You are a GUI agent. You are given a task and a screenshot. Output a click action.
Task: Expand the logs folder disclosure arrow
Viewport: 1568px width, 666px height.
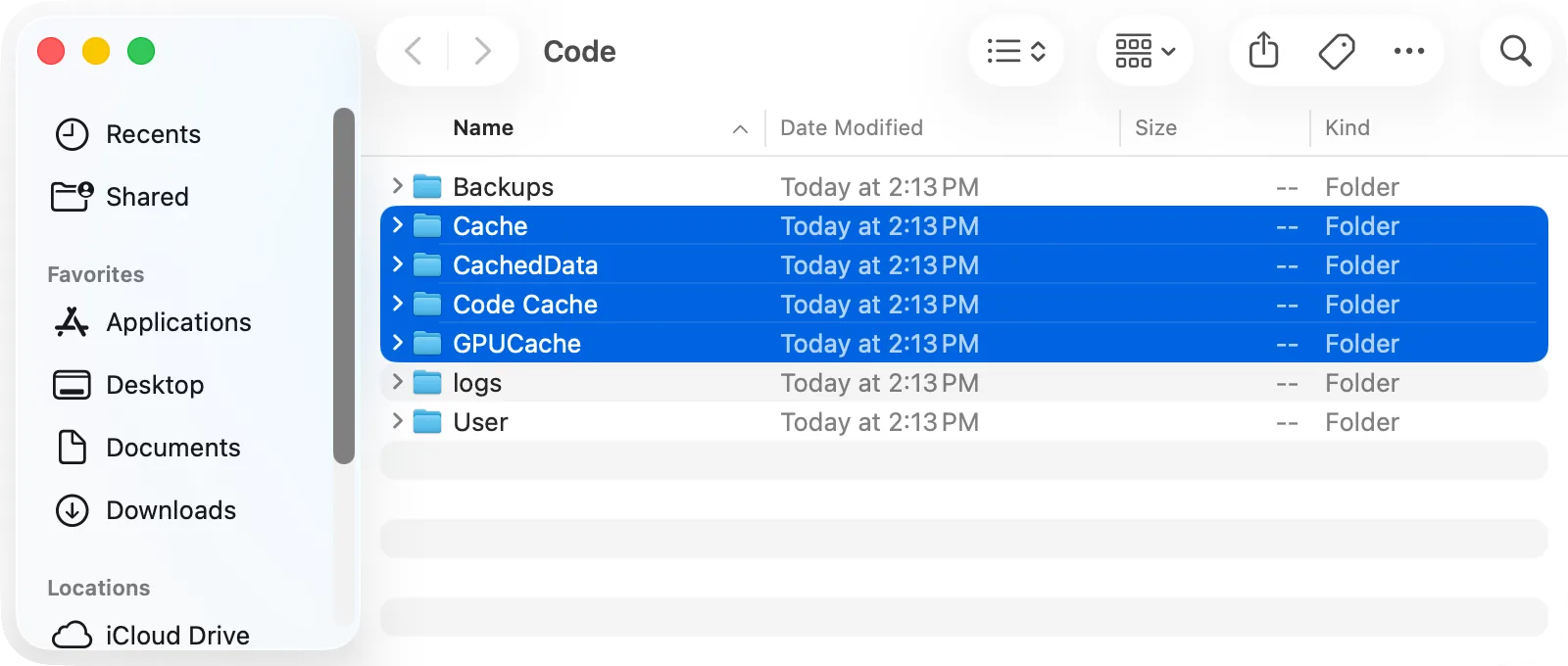tap(397, 382)
